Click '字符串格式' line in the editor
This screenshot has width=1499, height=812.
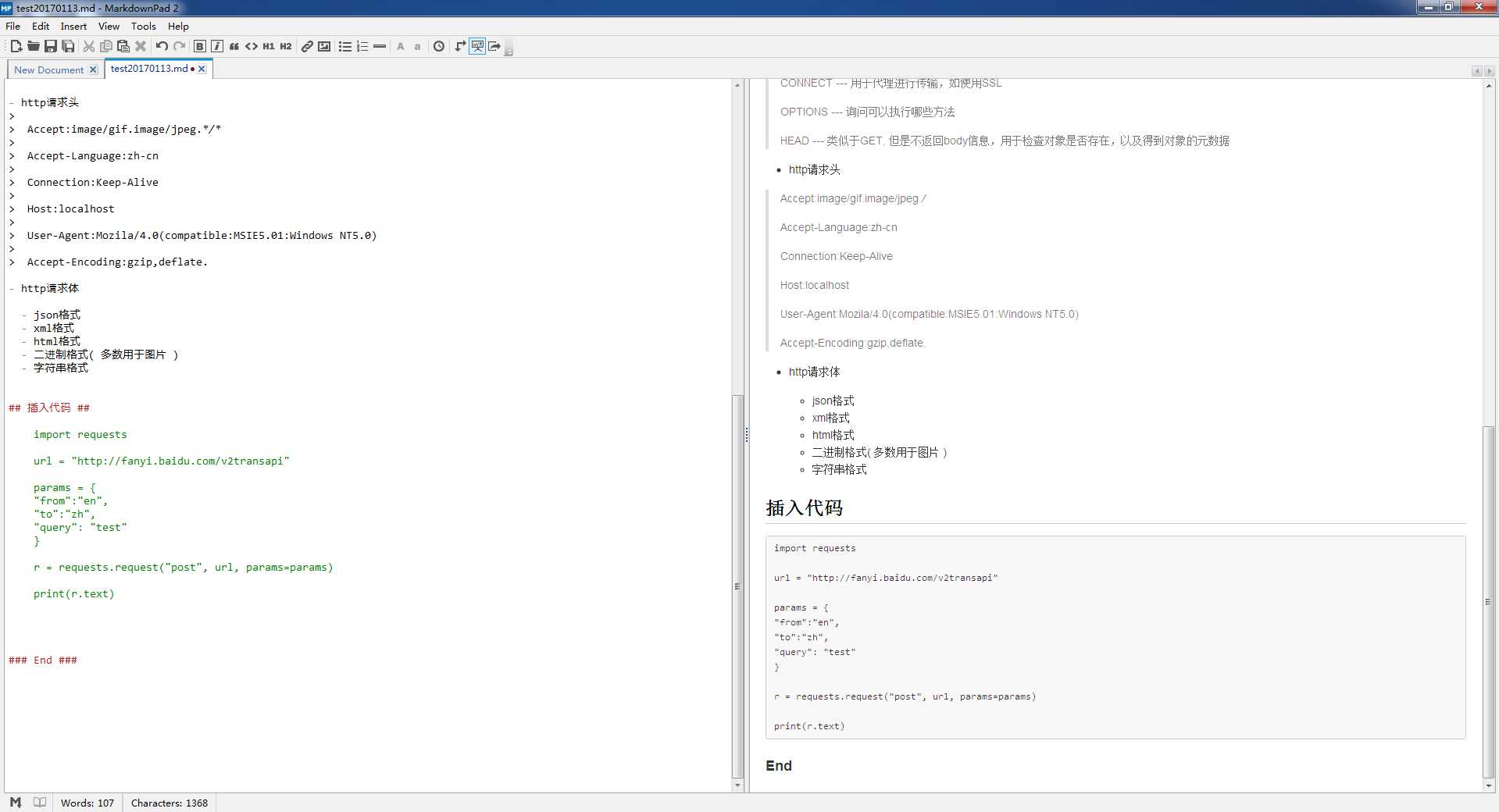(x=60, y=368)
